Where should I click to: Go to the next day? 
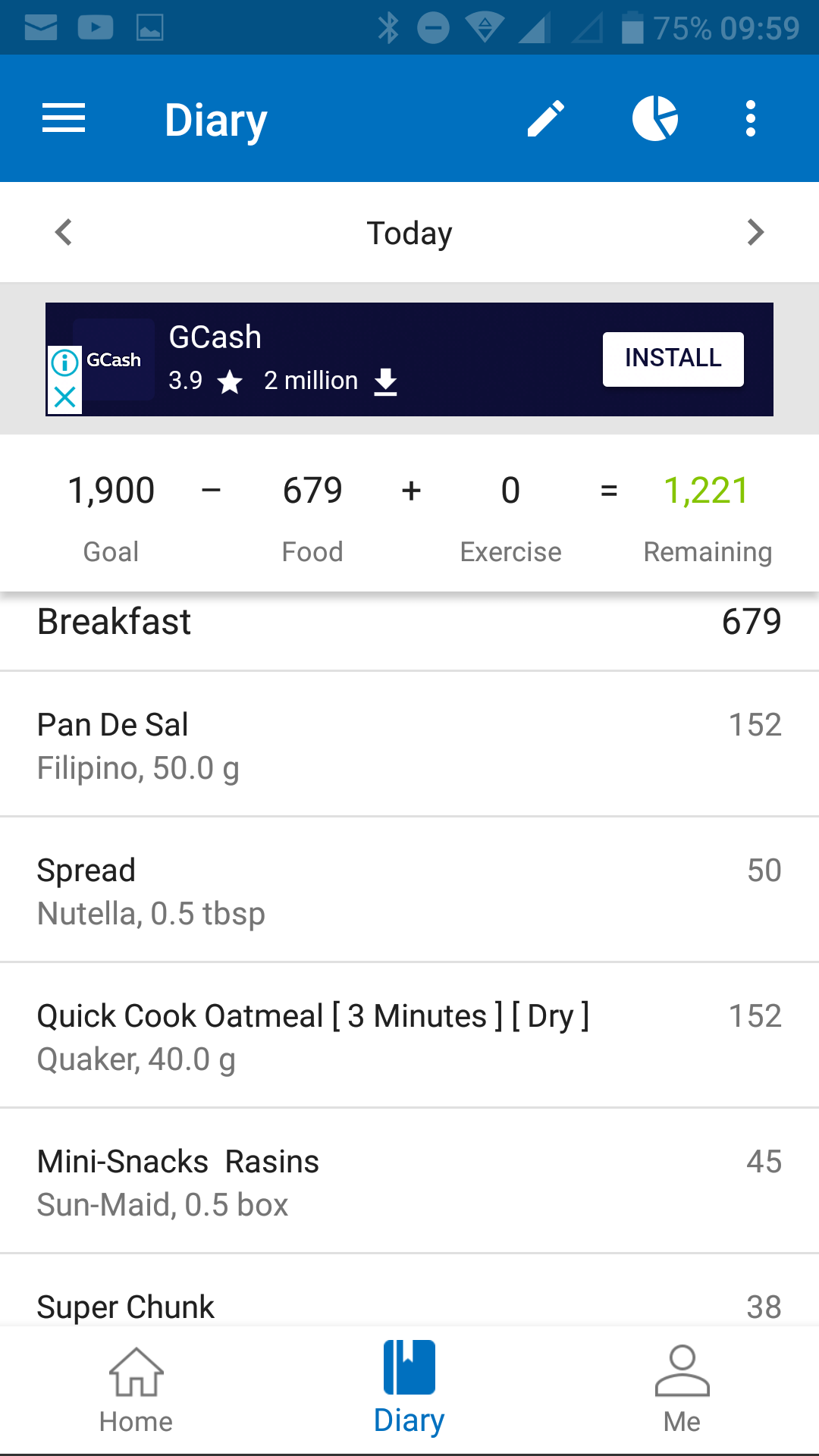755,232
